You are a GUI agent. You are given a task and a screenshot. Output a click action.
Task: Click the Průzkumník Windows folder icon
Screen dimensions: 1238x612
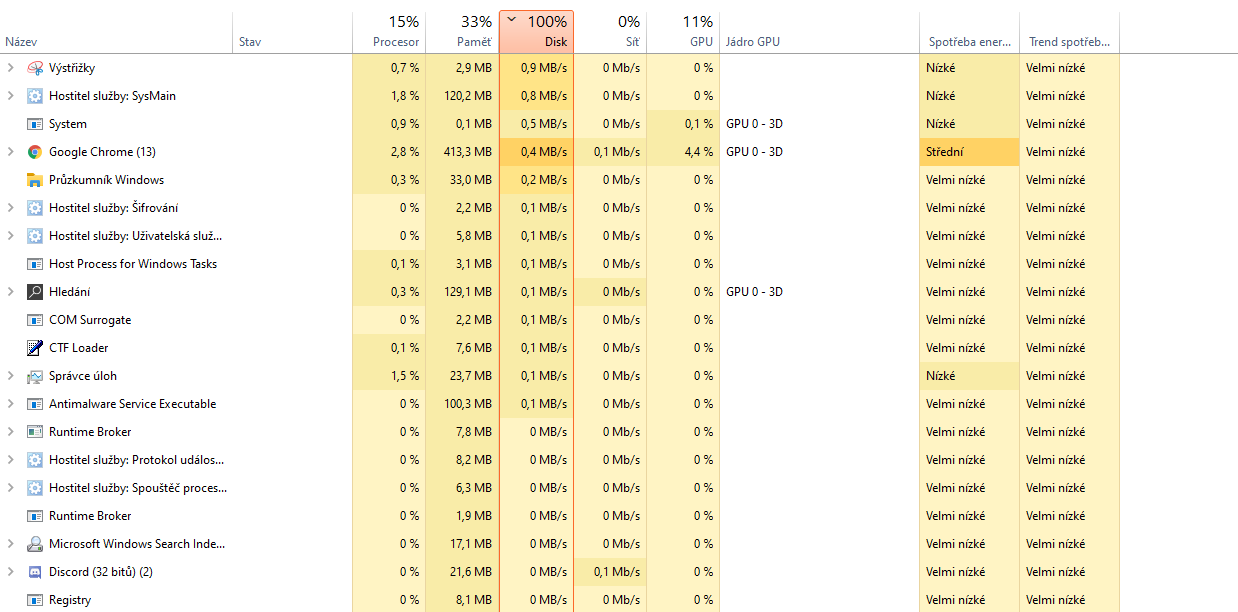[35, 180]
